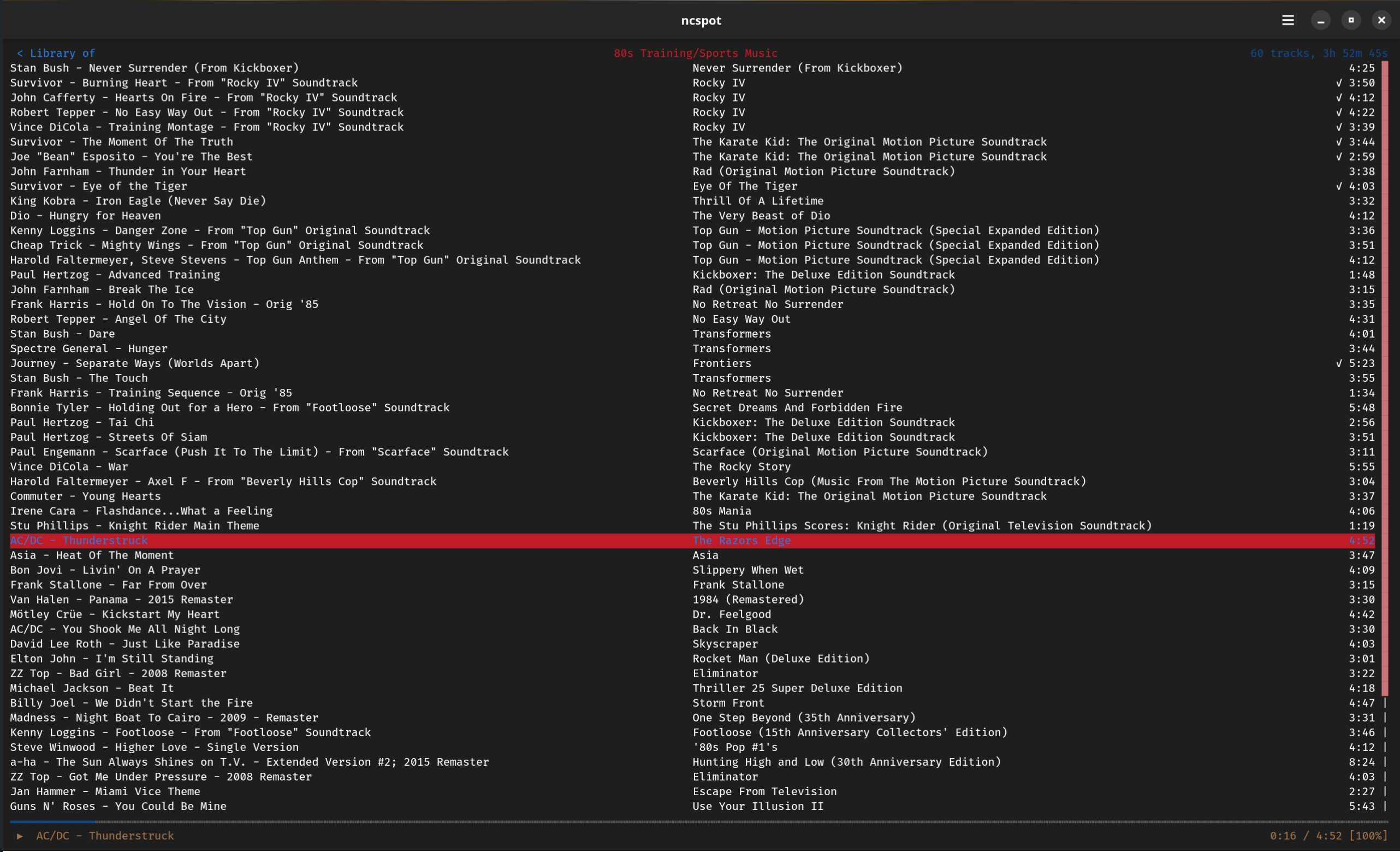This screenshot has width=1400, height=852.
Task: Select 'Vince DiCola - War' track
Action: 692,467
